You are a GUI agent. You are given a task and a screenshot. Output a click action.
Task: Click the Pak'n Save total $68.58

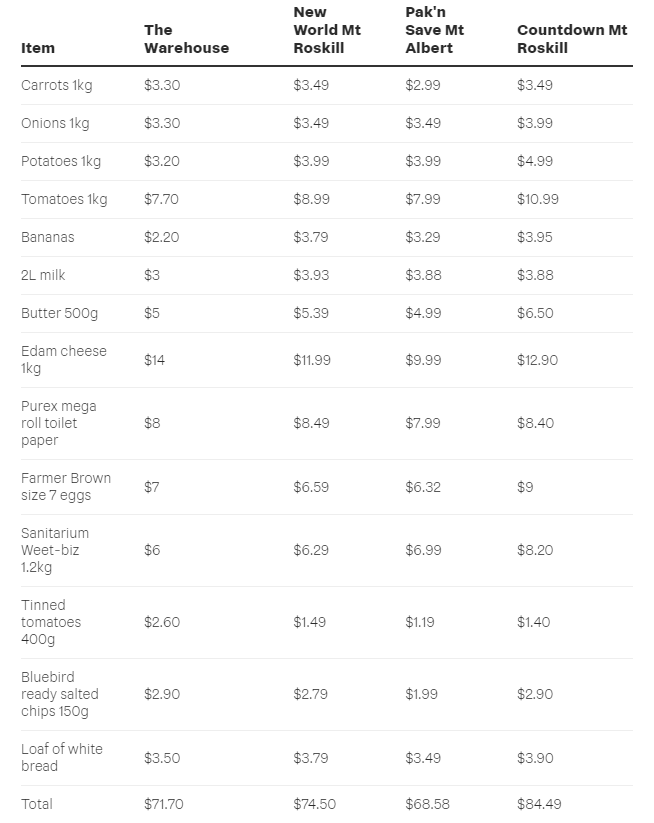[x=427, y=804]
